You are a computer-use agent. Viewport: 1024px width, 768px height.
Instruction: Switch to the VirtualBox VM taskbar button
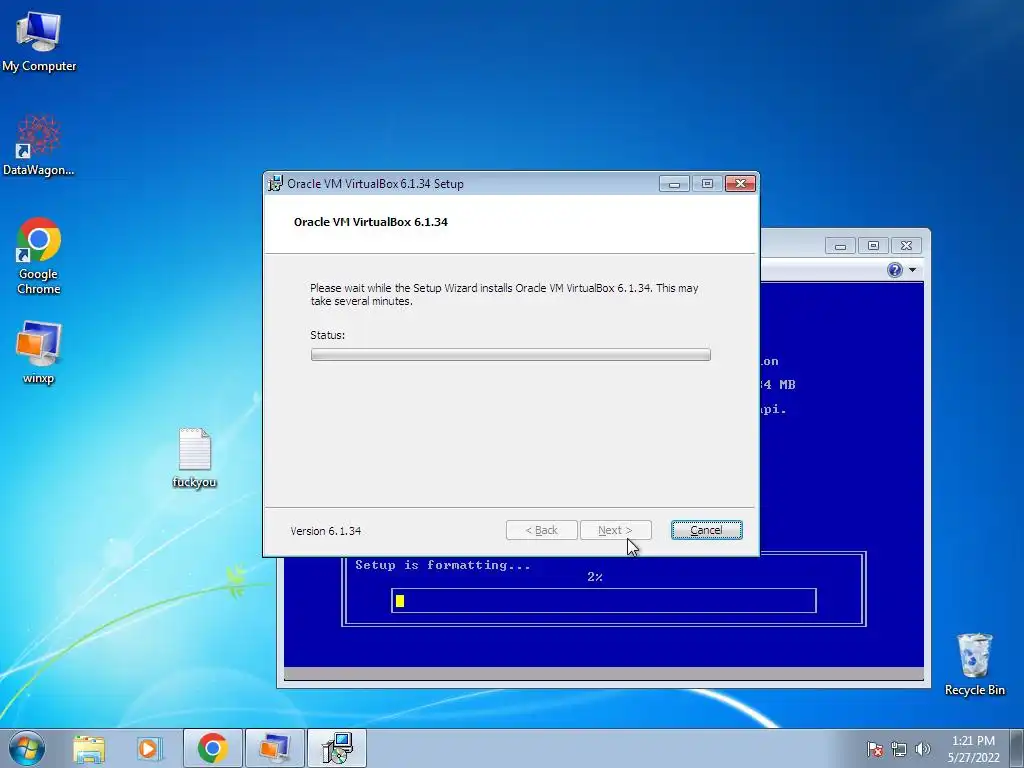pos(275,748)
